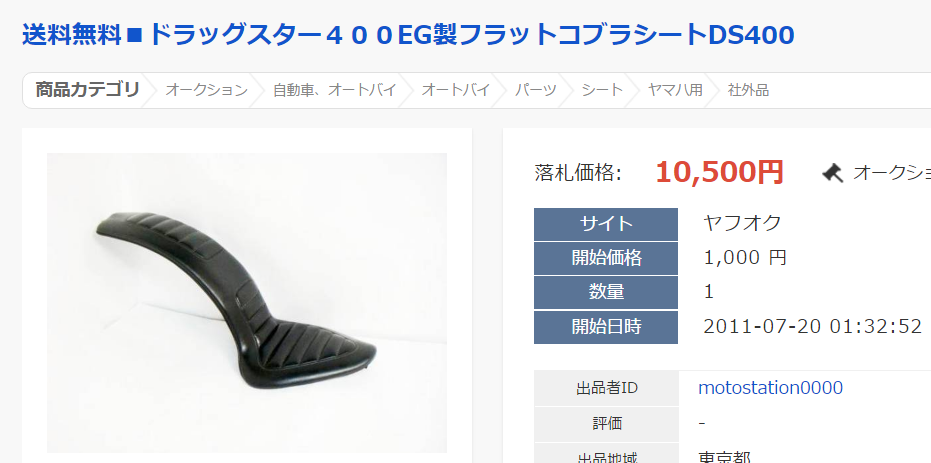931x463 pixels.
Task: Open the 社外品 breadcrumb category
Action: click(x=748, y=90)
